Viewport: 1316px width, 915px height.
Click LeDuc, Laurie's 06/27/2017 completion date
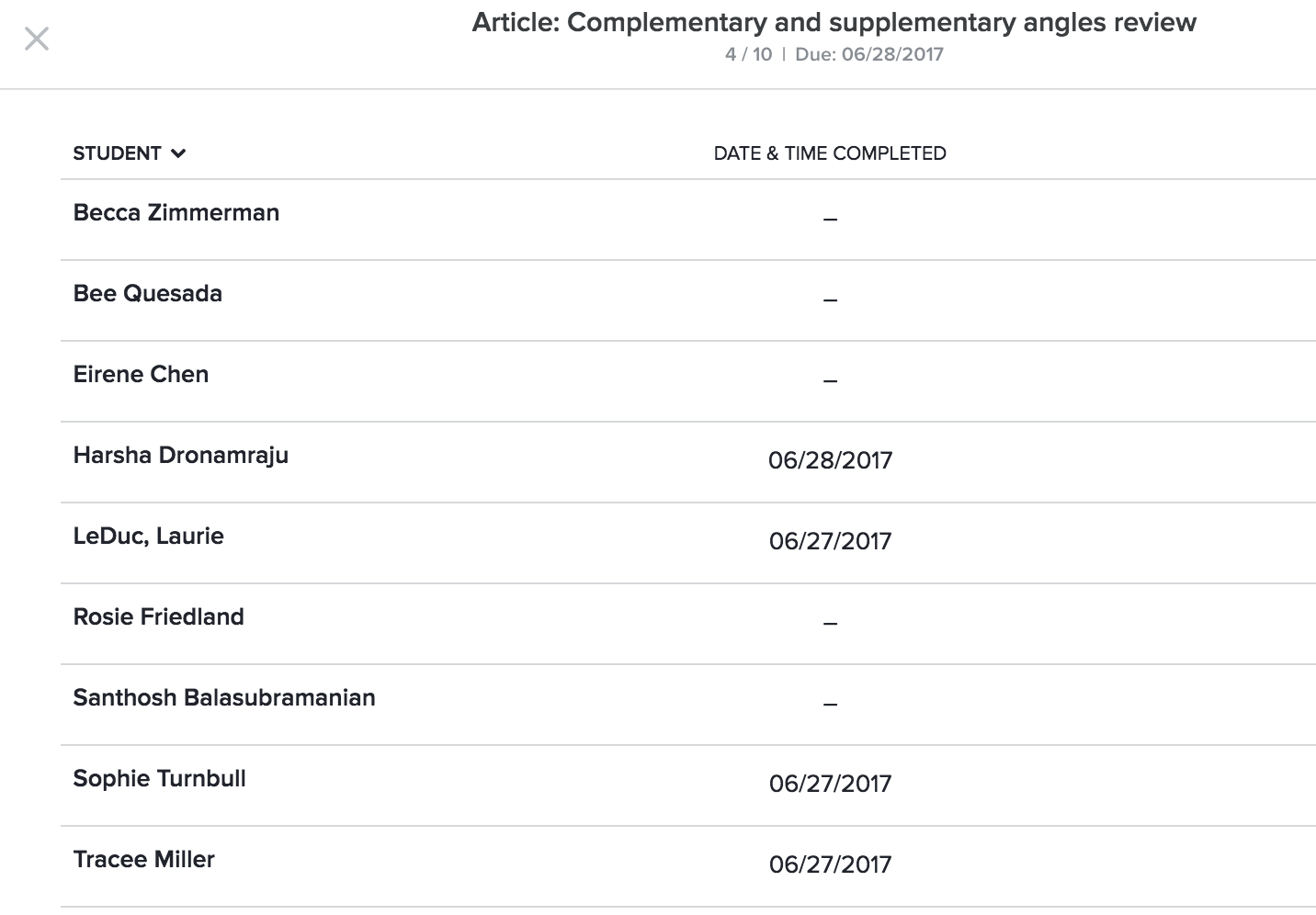[x=830, y=541]
